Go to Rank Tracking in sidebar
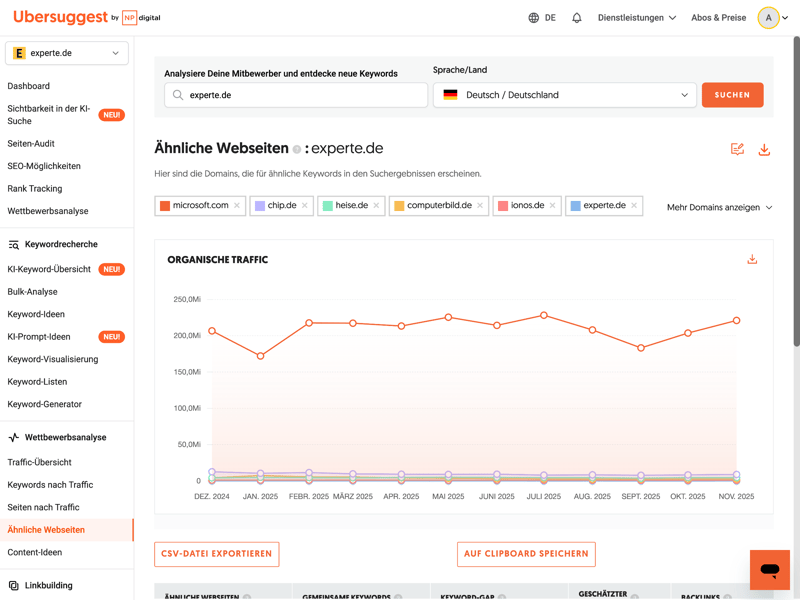 35,188
